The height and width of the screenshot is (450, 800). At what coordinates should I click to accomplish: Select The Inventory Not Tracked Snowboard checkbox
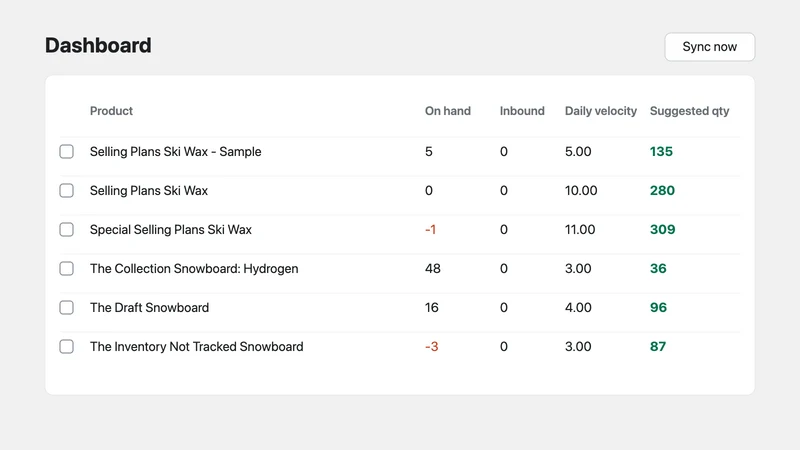66,346
